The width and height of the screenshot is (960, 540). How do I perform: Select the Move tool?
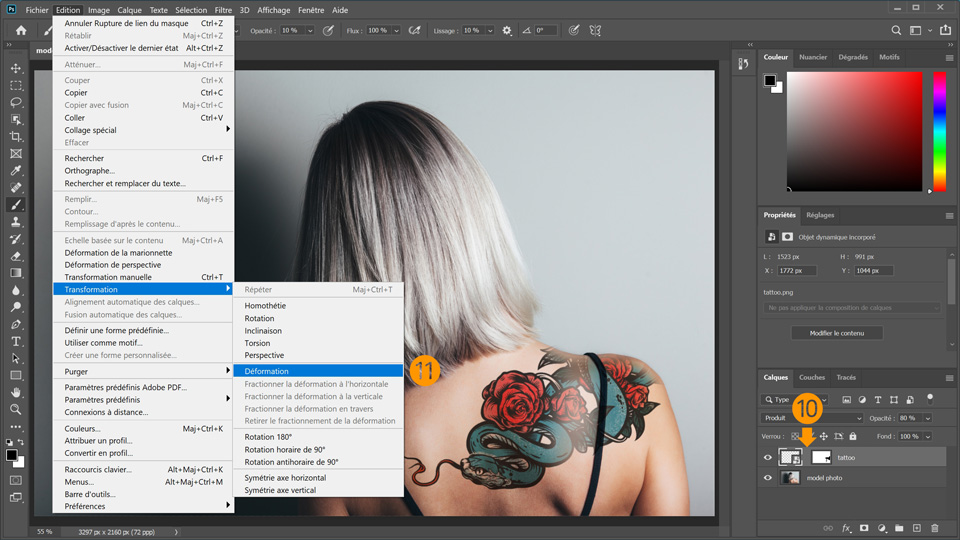[x=16, y=68]
